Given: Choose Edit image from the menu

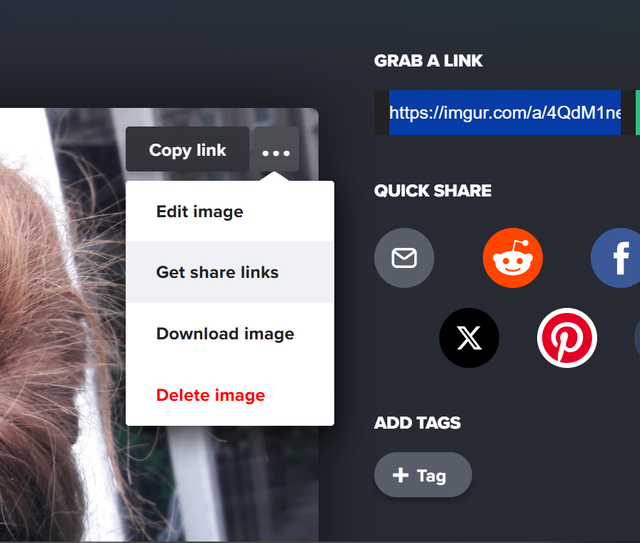Looking at the screenshot, I should 230,211.
